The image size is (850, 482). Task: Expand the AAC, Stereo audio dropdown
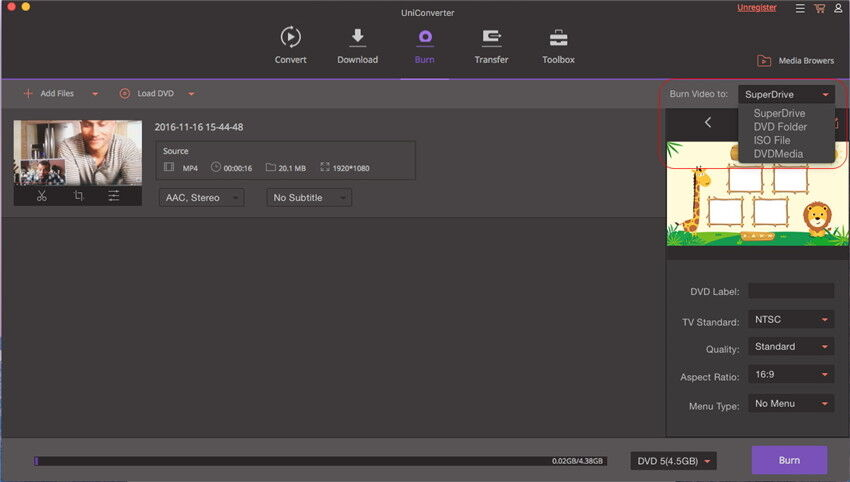point(201,198)
